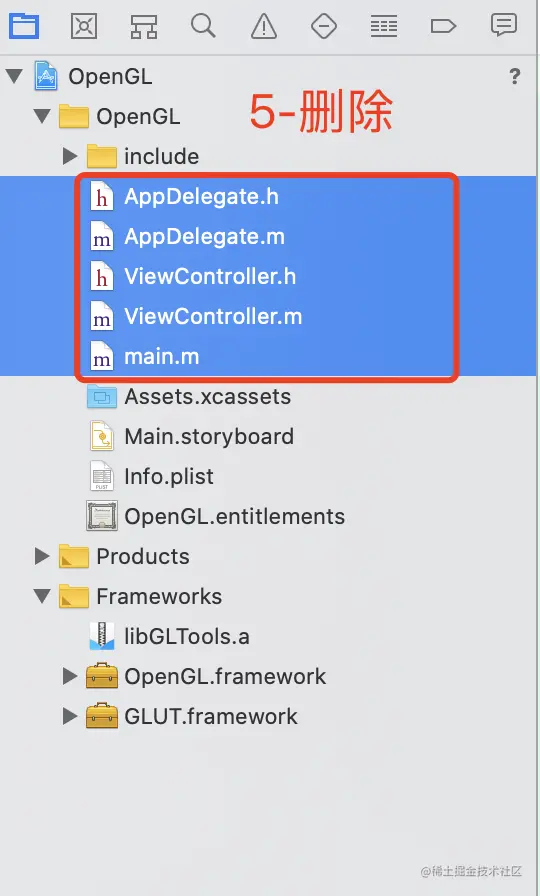The image size is (540, 896).
Task: Show the Report navigator speech-bubble icon
Action: tap(503, 26)
